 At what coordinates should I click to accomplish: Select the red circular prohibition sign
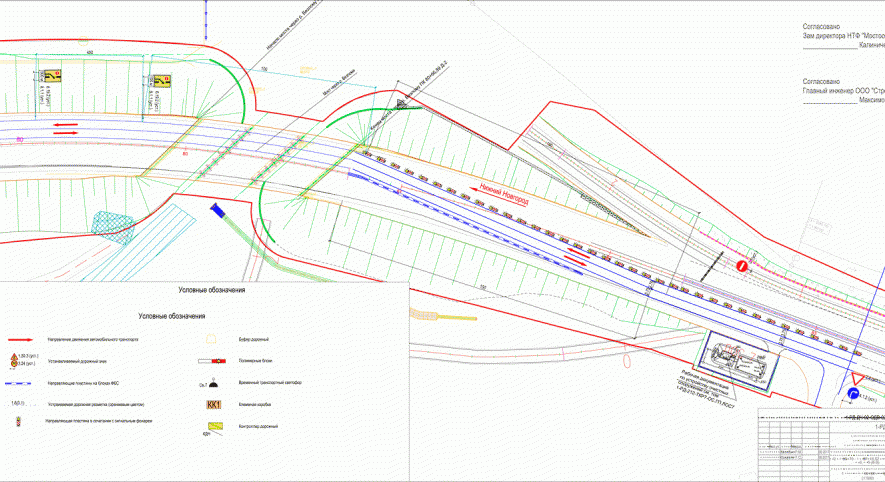(742, 266)
